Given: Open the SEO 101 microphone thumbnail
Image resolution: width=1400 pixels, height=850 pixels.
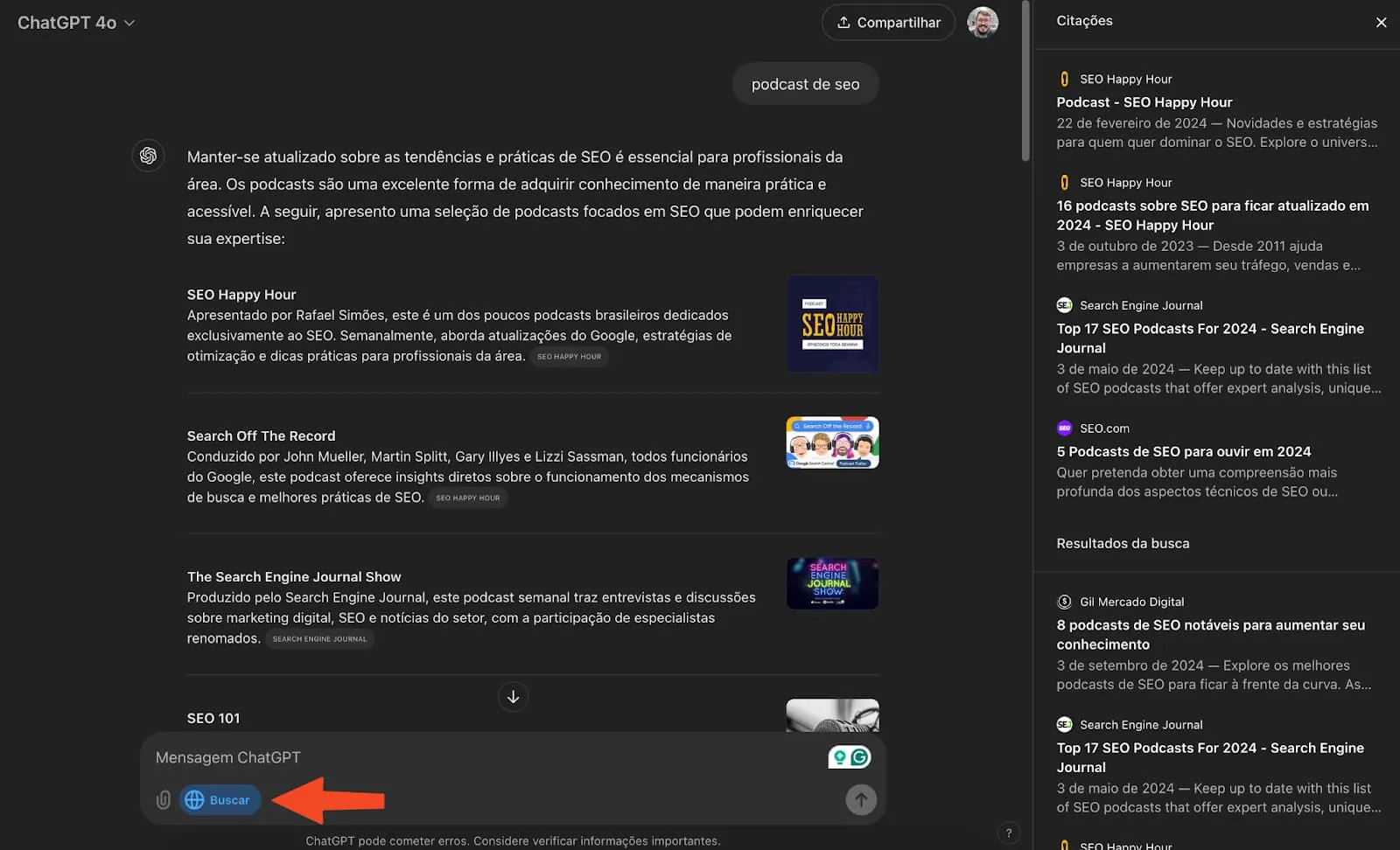Looking at the screenshot, I should tap(832, 715).
